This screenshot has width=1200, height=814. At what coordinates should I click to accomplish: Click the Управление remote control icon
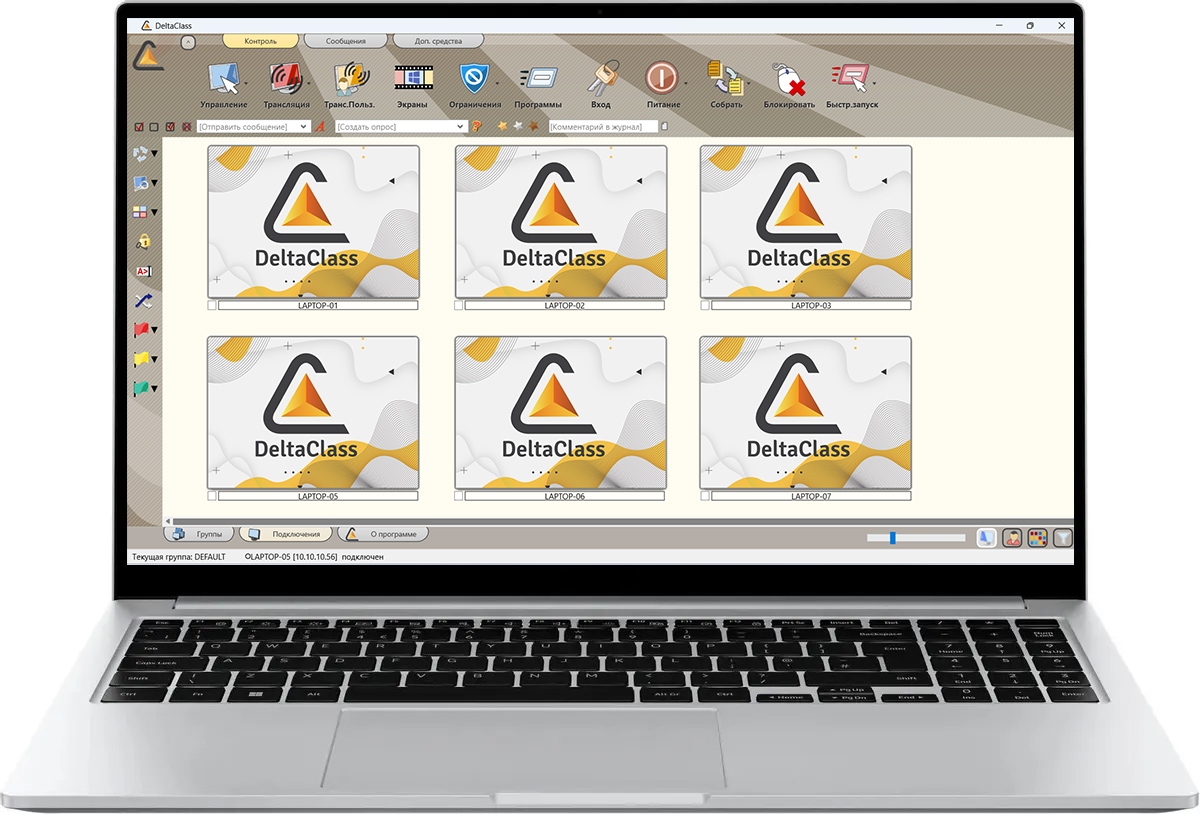click(x=222, y=79)
